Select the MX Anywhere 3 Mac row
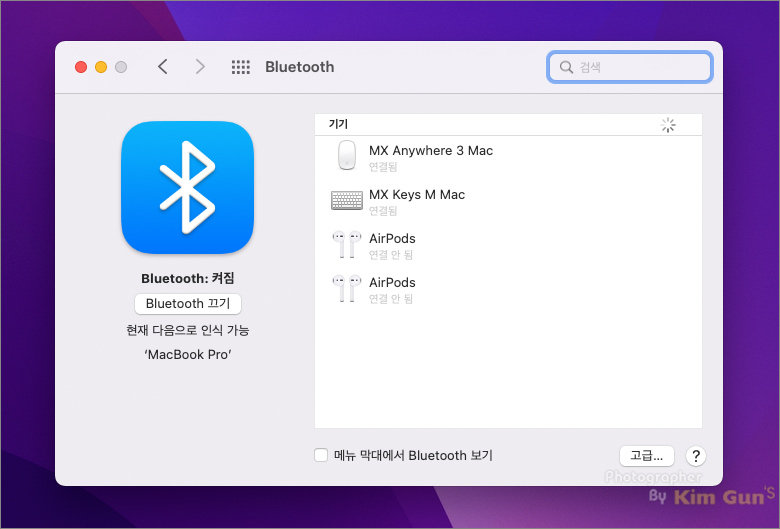This screenshot has height=529, width=780. (x=508, y=158)
